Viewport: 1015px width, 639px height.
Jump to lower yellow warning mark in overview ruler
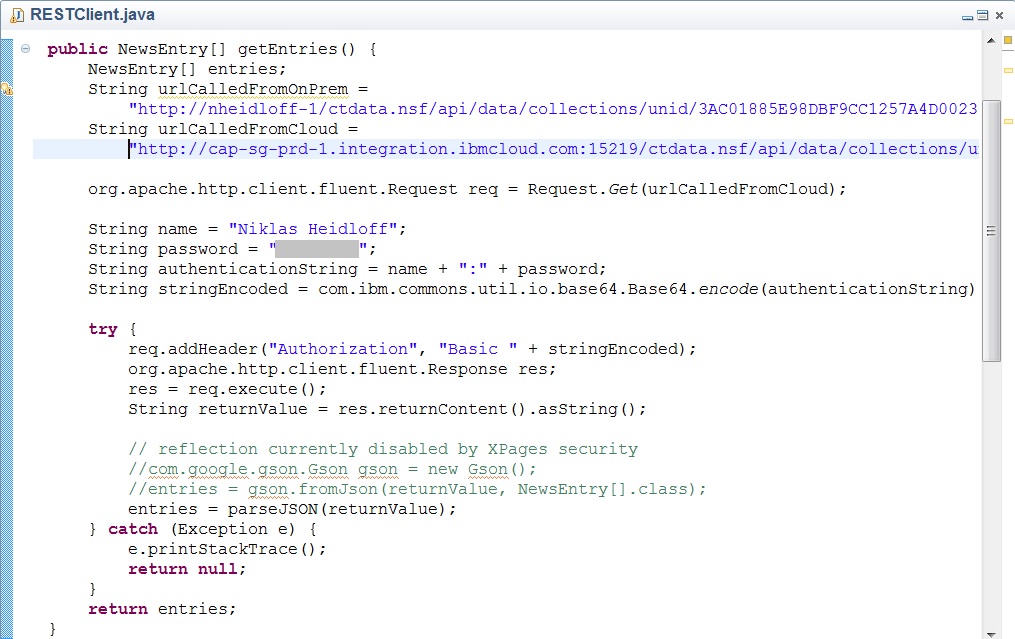pos(1008,121)
